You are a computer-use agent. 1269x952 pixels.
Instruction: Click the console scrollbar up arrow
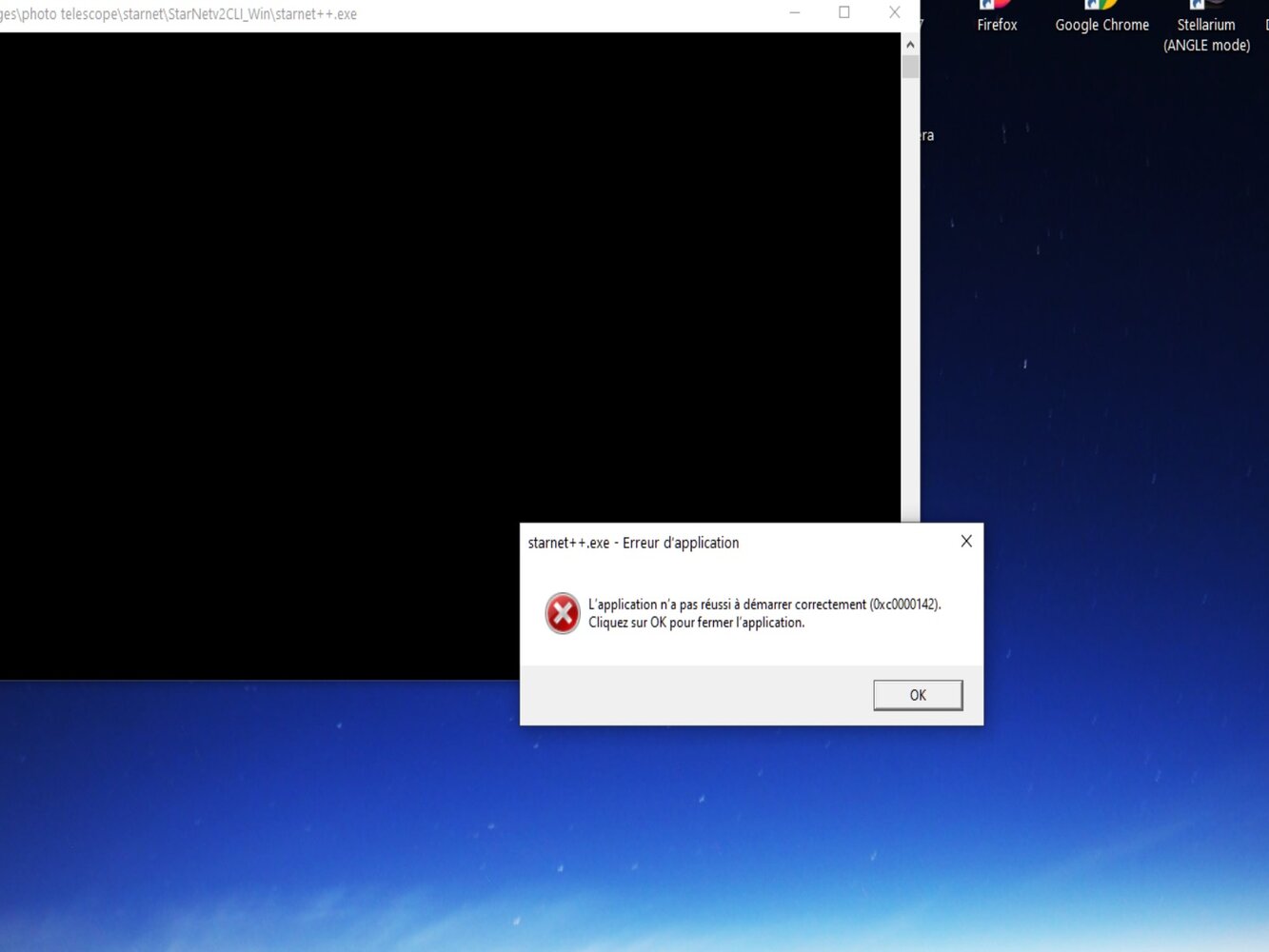[x=910, y=44]
